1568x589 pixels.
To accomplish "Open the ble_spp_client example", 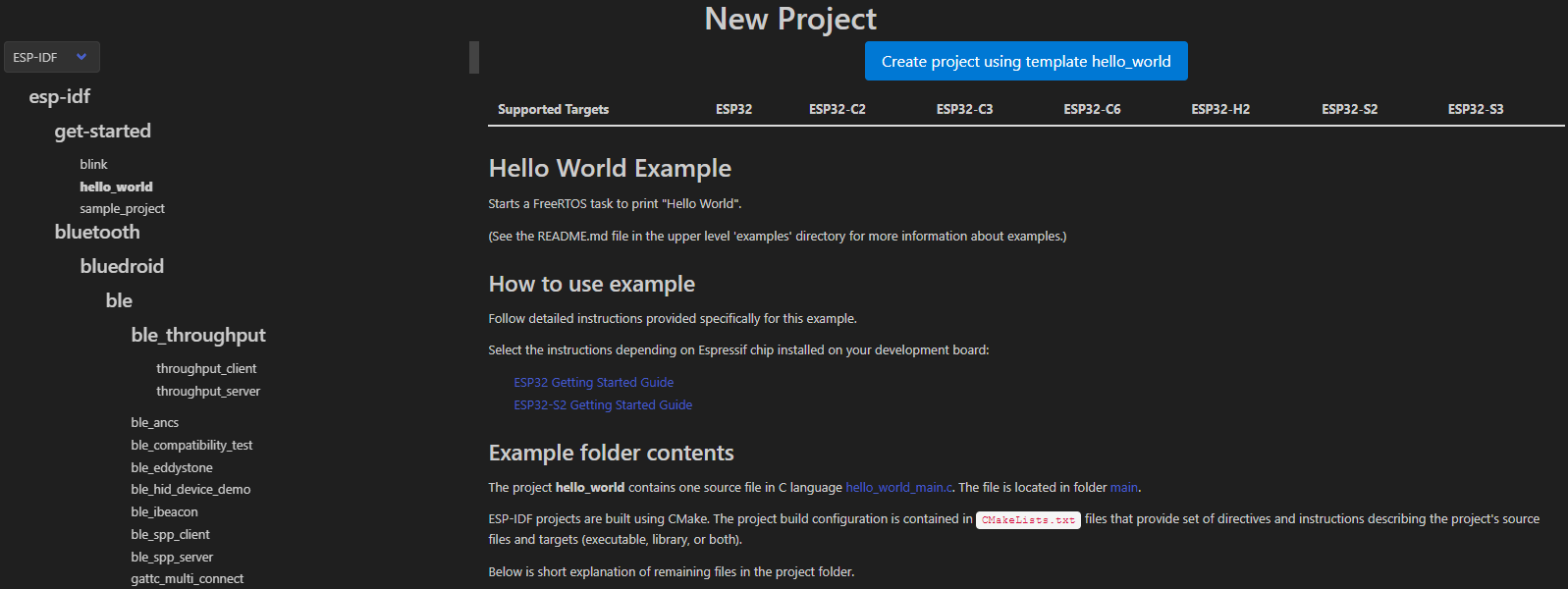I will coord(170,534).
